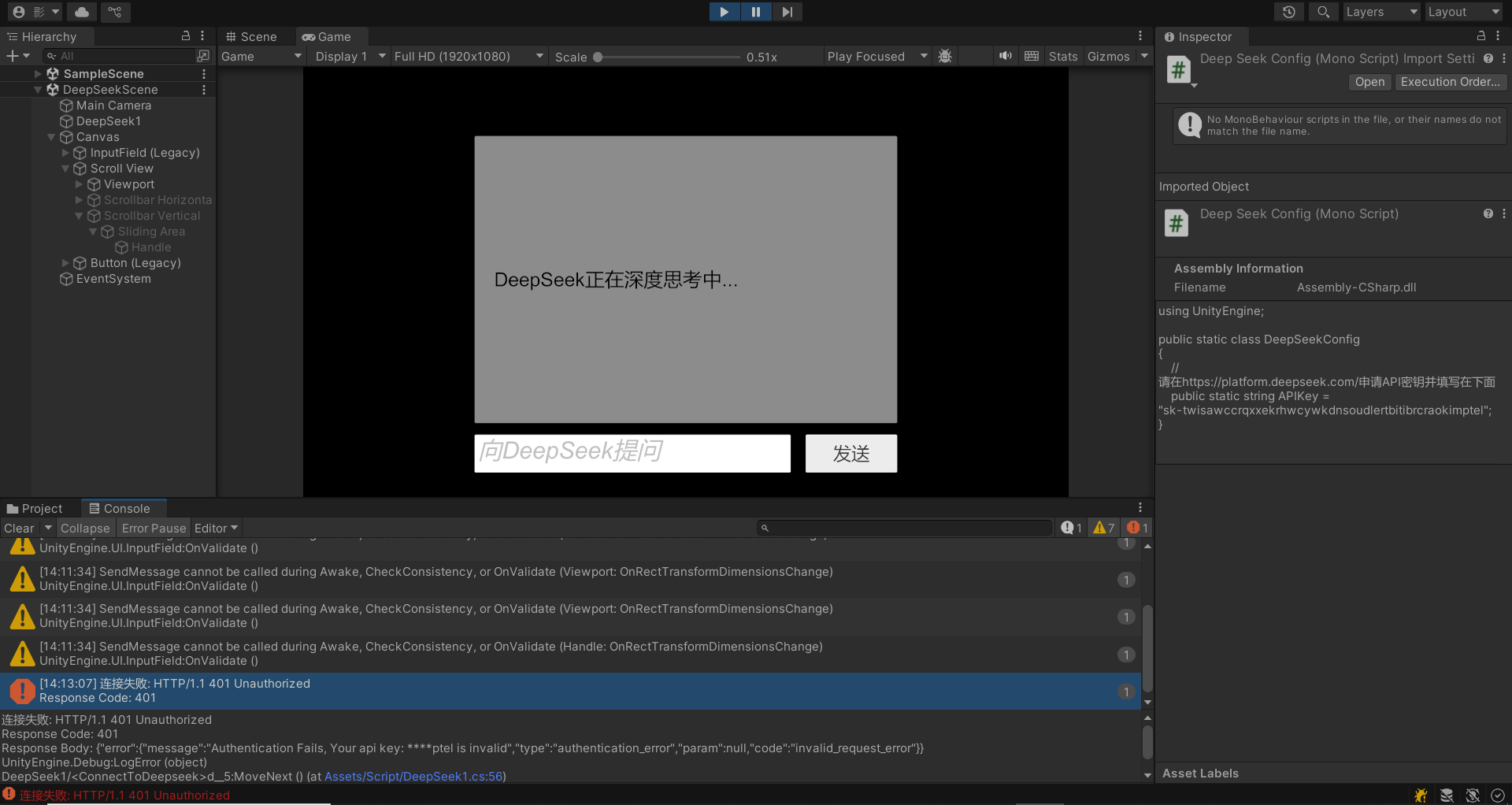Expand the InputField (Legacy) object

tap(65, 153)
